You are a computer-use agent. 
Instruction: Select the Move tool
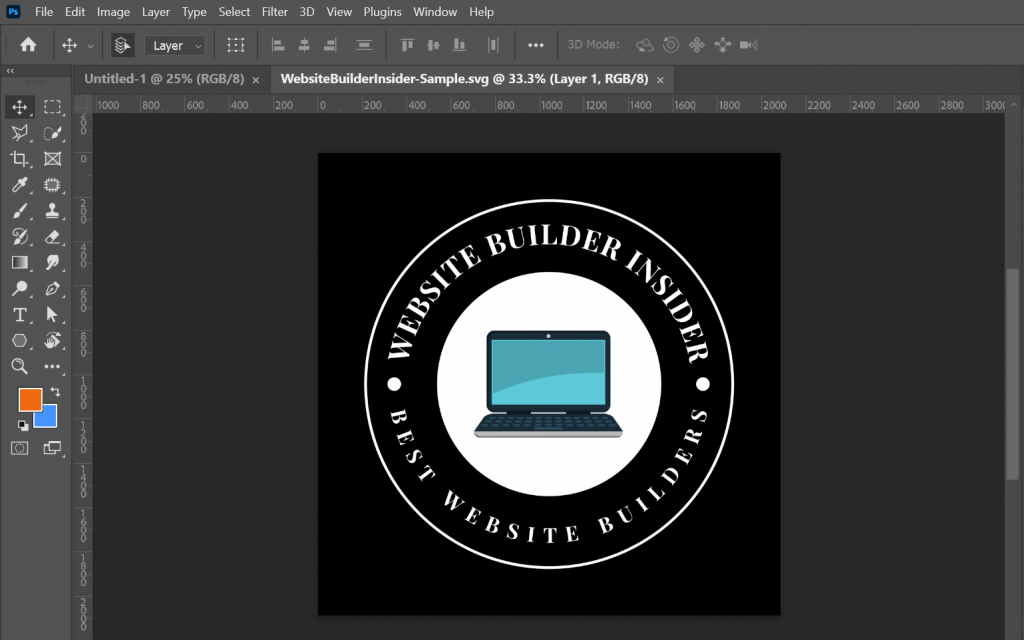click(20, 106)
